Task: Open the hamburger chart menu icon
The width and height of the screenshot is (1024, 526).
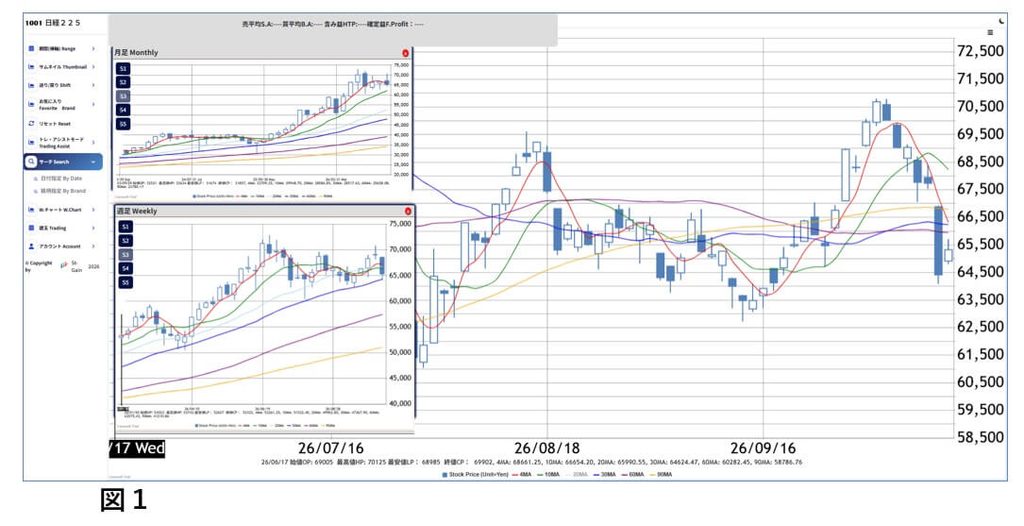Action: coord(990,33)
